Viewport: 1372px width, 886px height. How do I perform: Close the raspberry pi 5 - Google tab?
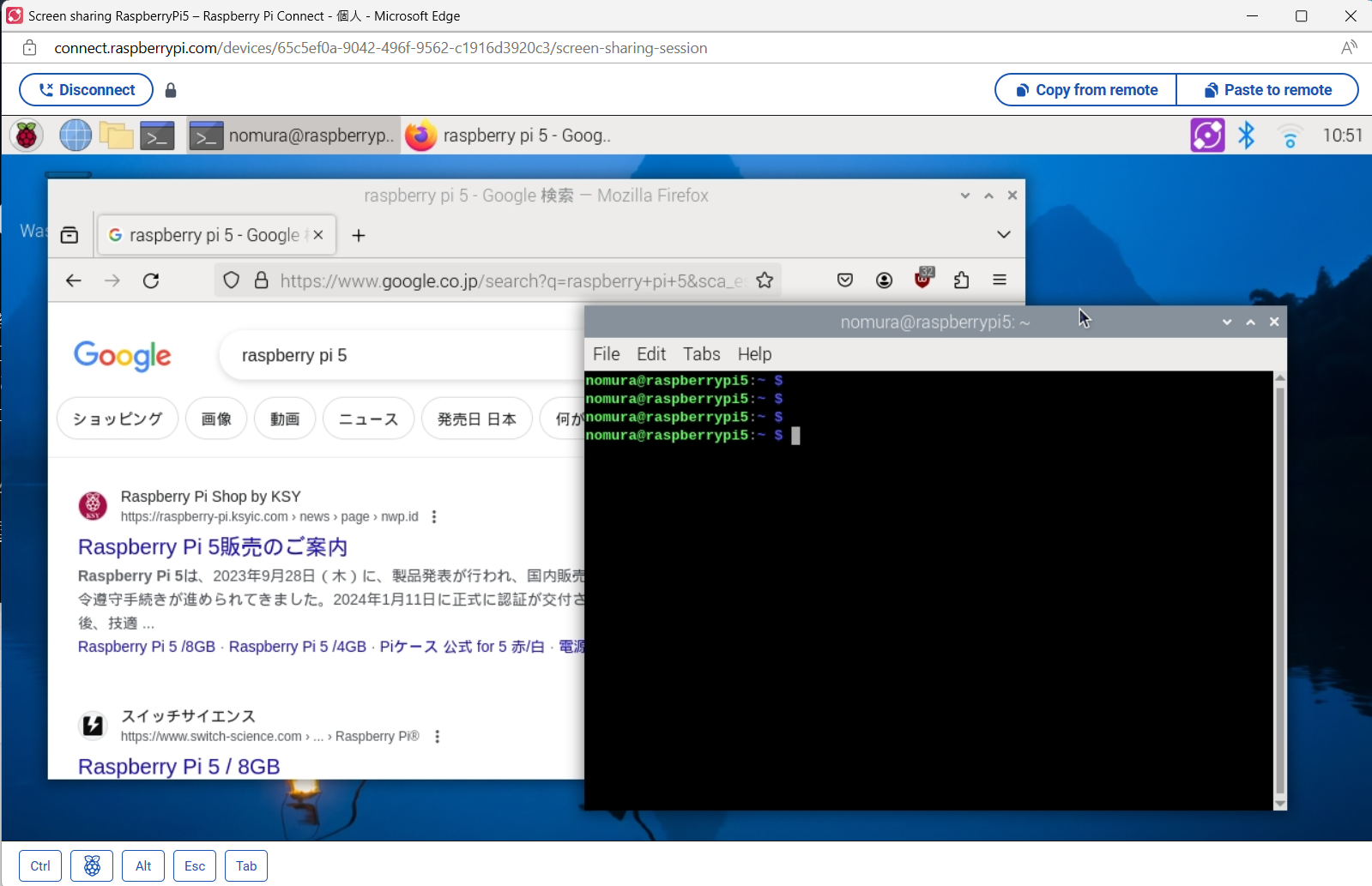pos(318,235)
